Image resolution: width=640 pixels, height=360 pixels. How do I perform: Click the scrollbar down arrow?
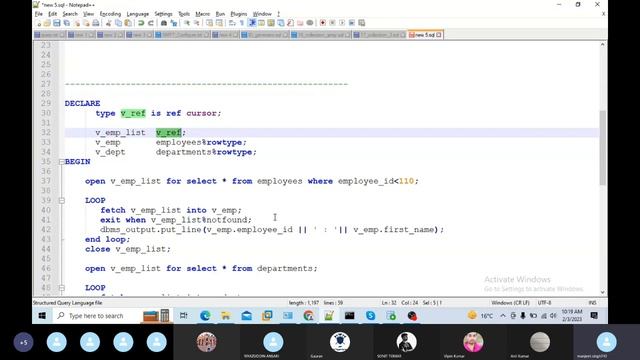(602, 292)
